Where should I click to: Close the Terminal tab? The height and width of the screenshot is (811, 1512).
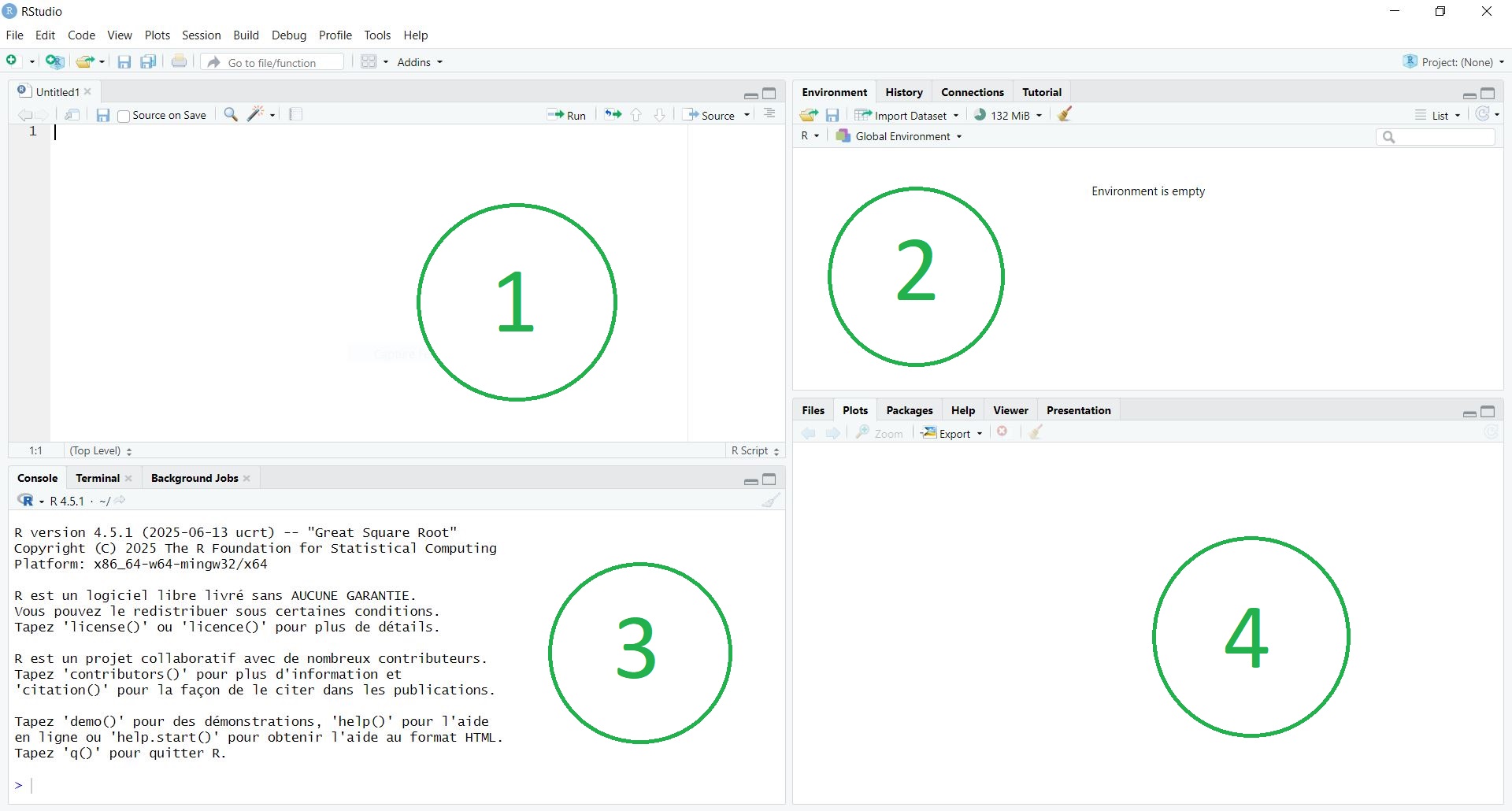click(129, 478)
